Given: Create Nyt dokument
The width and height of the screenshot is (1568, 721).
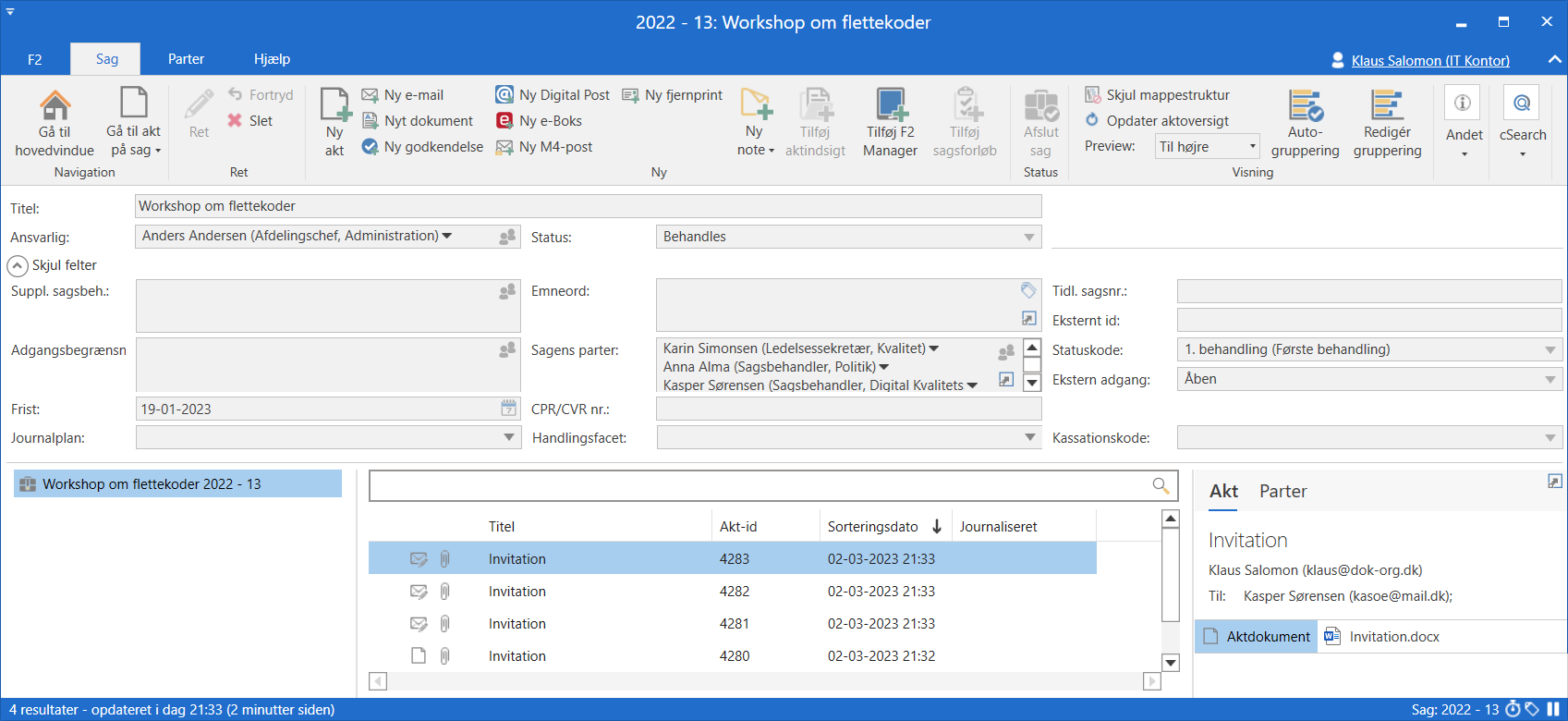Looking at the screenshot, I should tap(418, 120).
